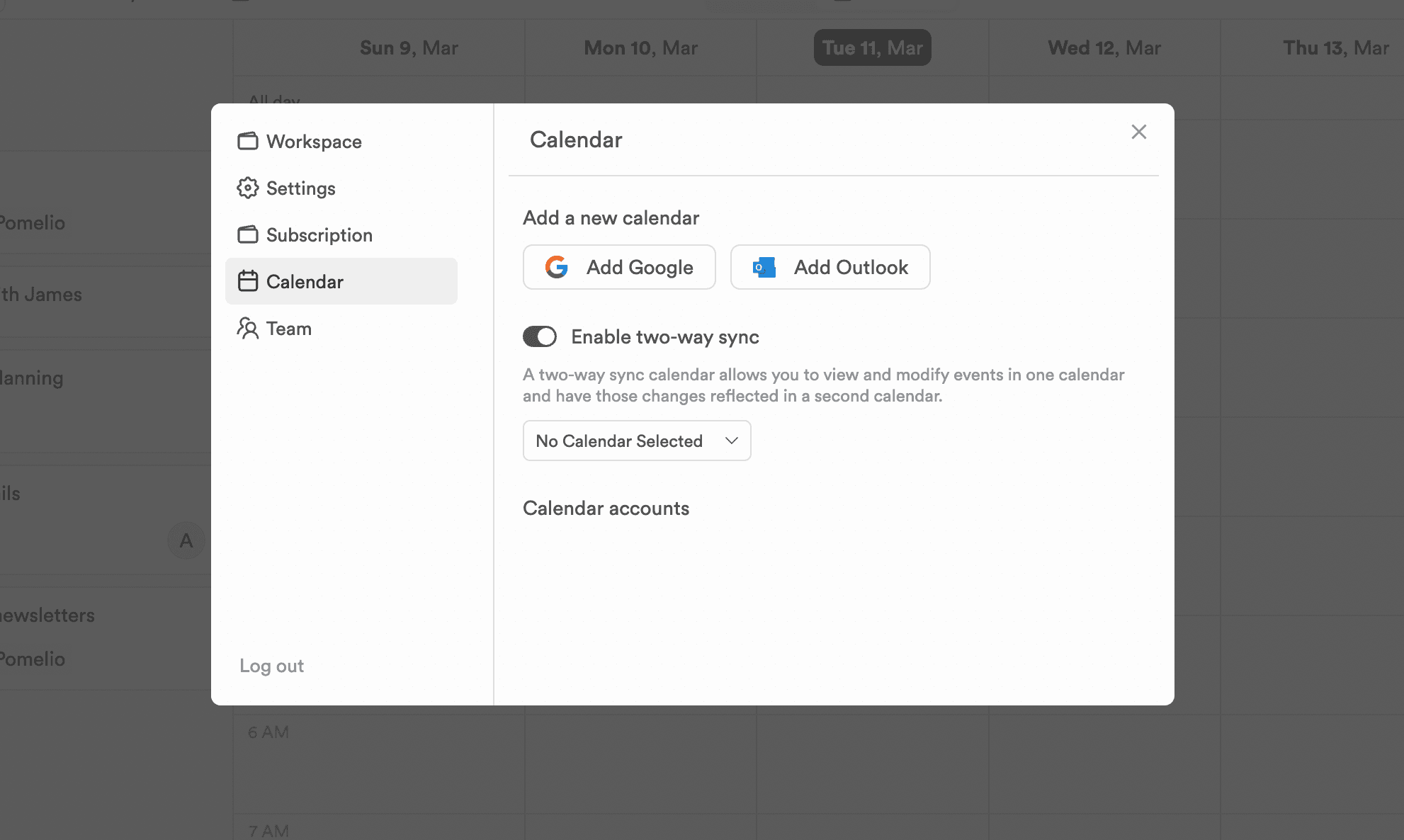Viewport: 1404px width, 840px height.
Task: Select highlighted Tue 11, Mar header
Action: 872,47
